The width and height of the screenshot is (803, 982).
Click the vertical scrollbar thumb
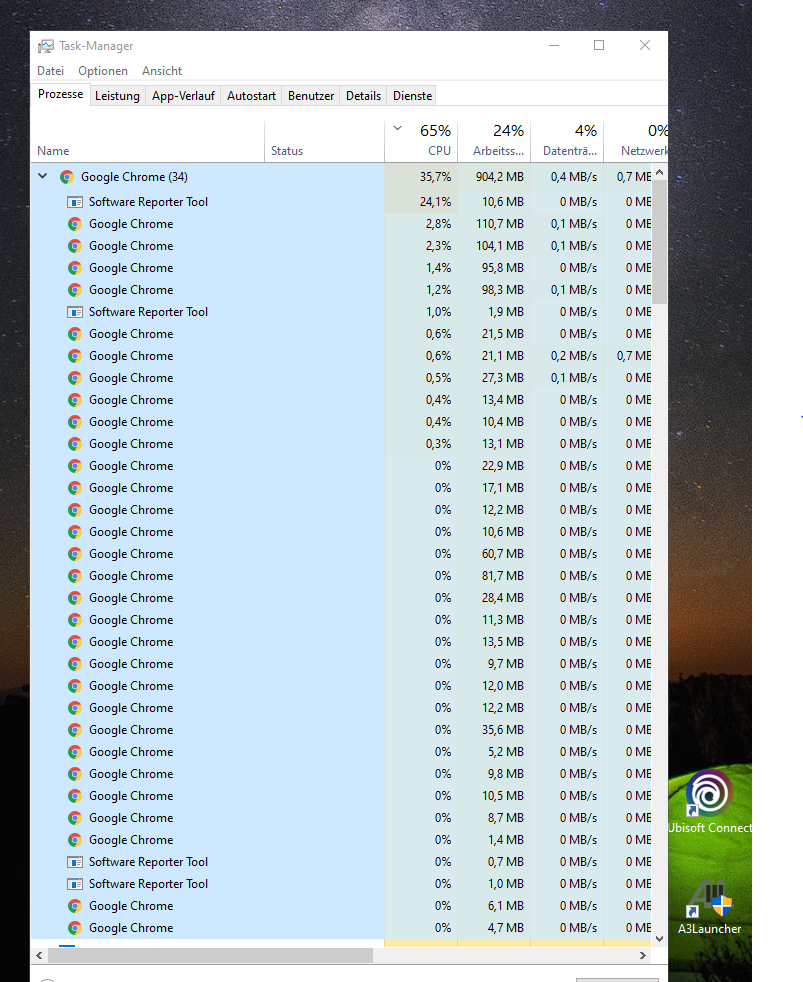pyautogui.click(x=660, y=242)
